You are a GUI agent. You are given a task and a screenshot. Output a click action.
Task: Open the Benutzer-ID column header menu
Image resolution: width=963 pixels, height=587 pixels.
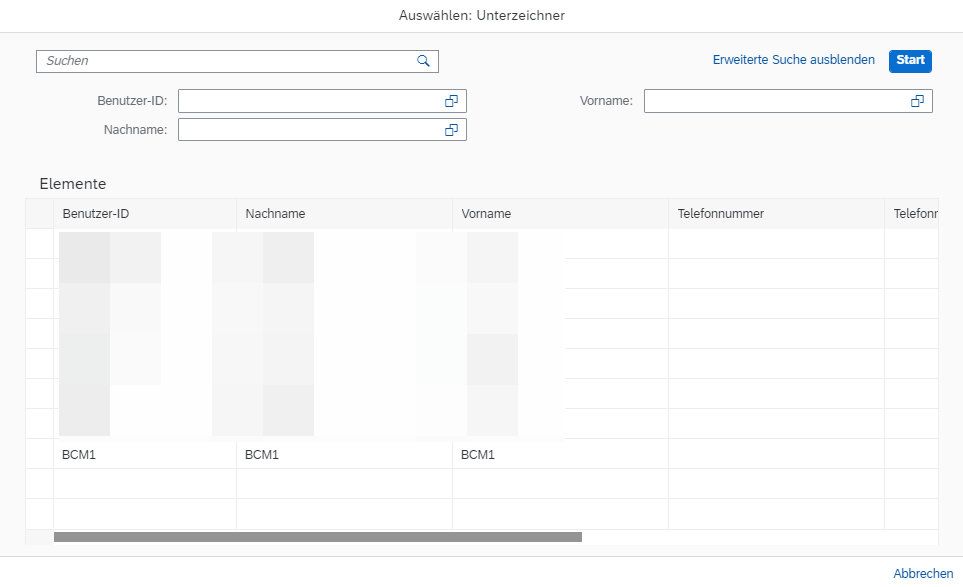point(144,214)
